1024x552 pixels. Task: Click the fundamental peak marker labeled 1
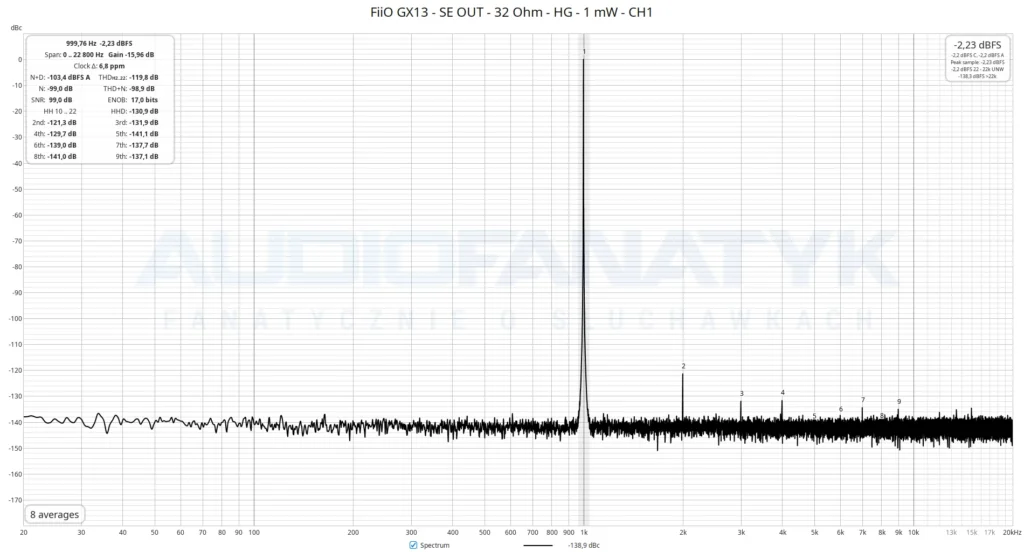[x=584, y=52]
